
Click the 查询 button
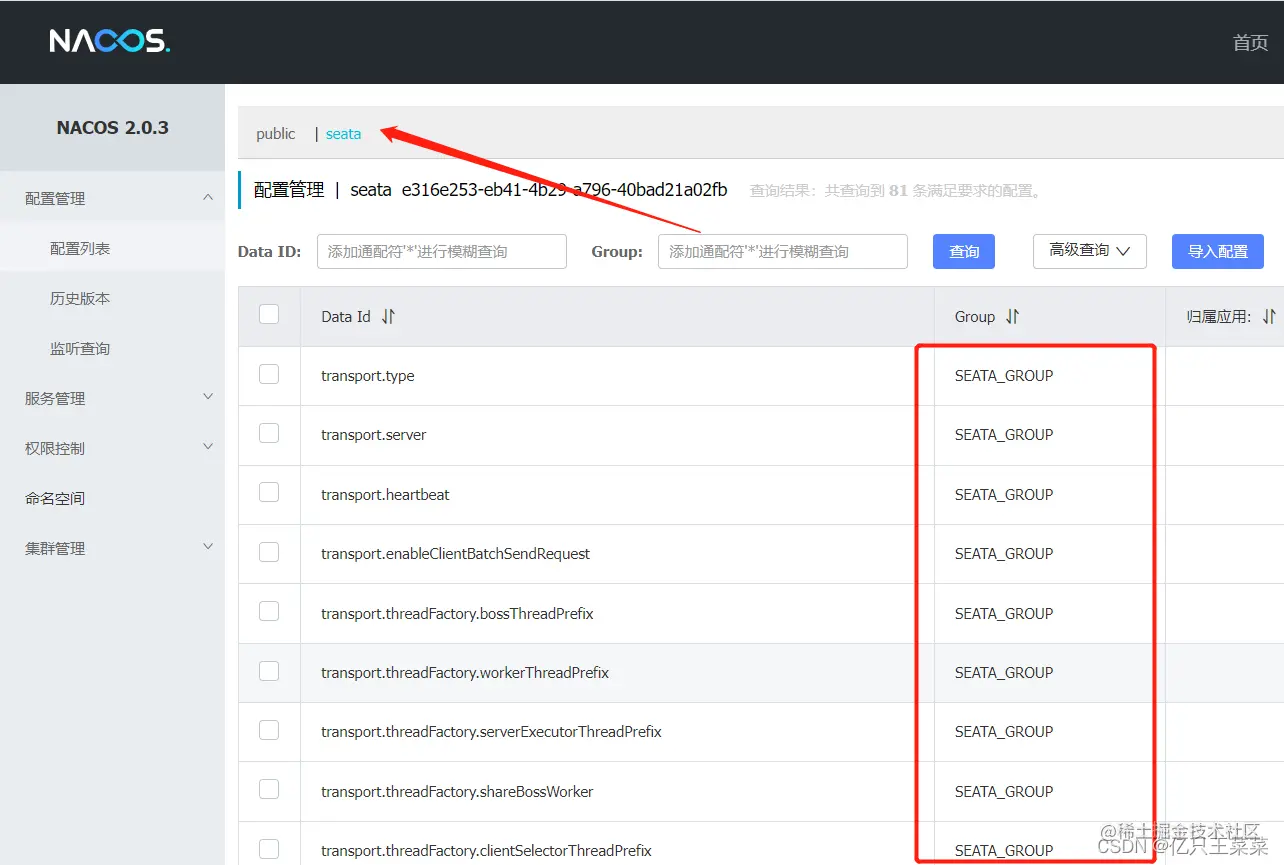pyautogui.click(x=964, y=251)
